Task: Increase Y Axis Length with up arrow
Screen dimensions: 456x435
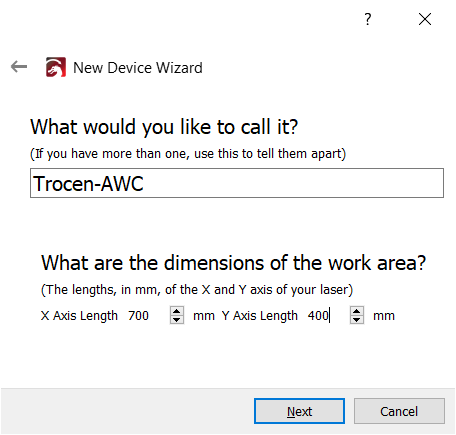Action: pos(357,311)
